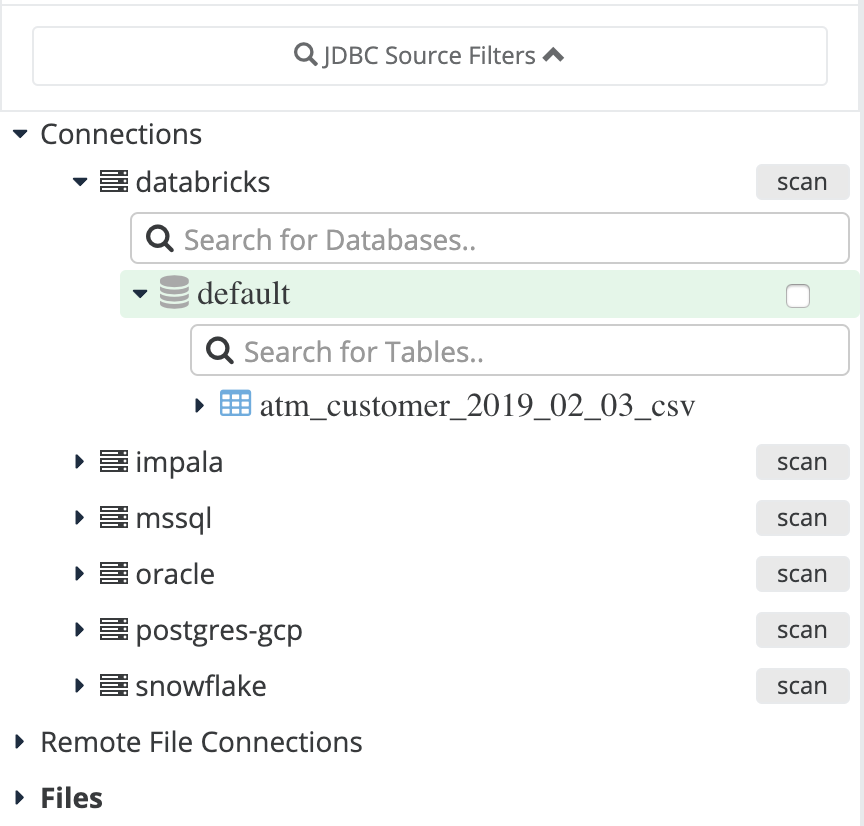
Task: Expand Remote File Connections section
Action: point(20,742)
